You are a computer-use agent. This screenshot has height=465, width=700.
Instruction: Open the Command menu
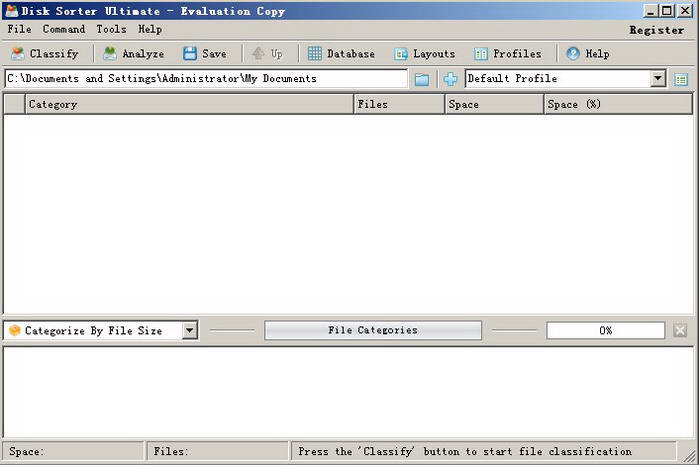(64, 29)
